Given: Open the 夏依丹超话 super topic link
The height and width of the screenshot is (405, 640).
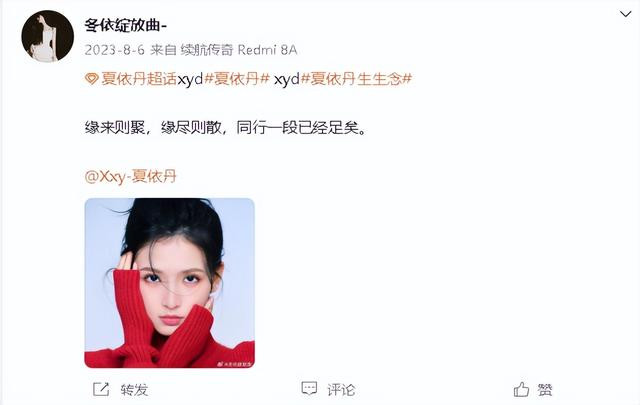Looking at the screenshot, I should [139, 79].
